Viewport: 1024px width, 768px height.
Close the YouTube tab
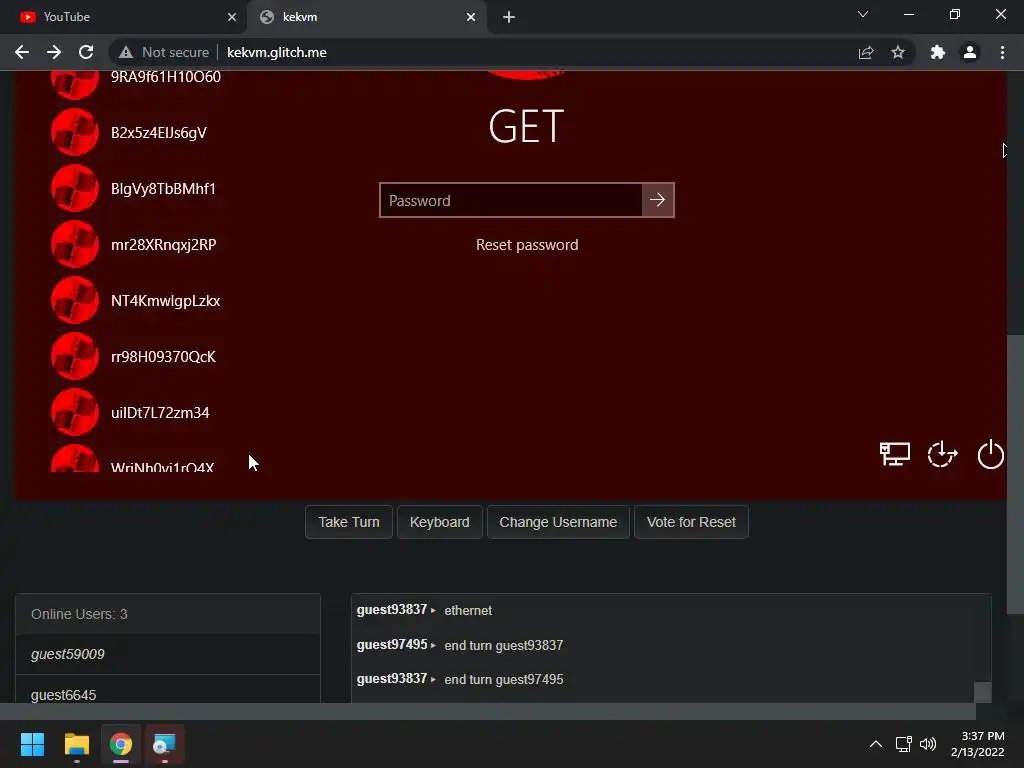click(x=232, y=17)
